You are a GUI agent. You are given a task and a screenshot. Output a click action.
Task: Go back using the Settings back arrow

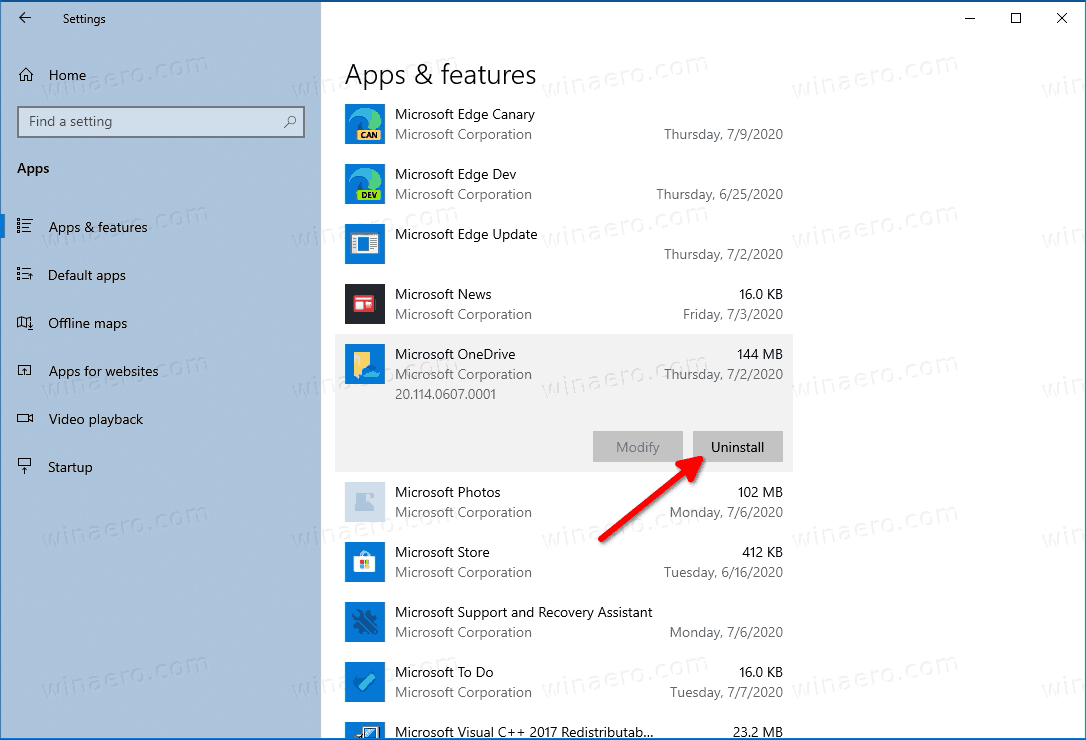click(25, 18)
